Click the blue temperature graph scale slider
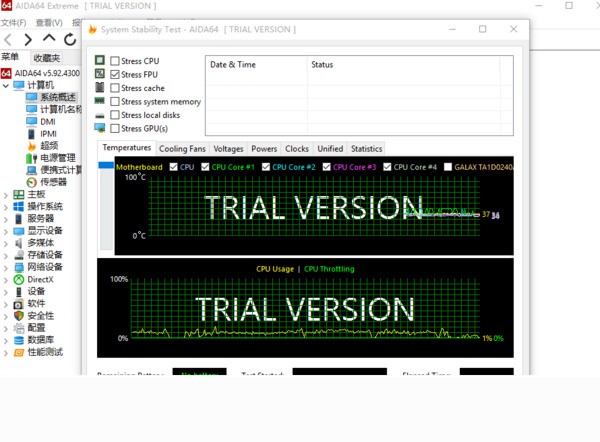 [x=106, y=165]
